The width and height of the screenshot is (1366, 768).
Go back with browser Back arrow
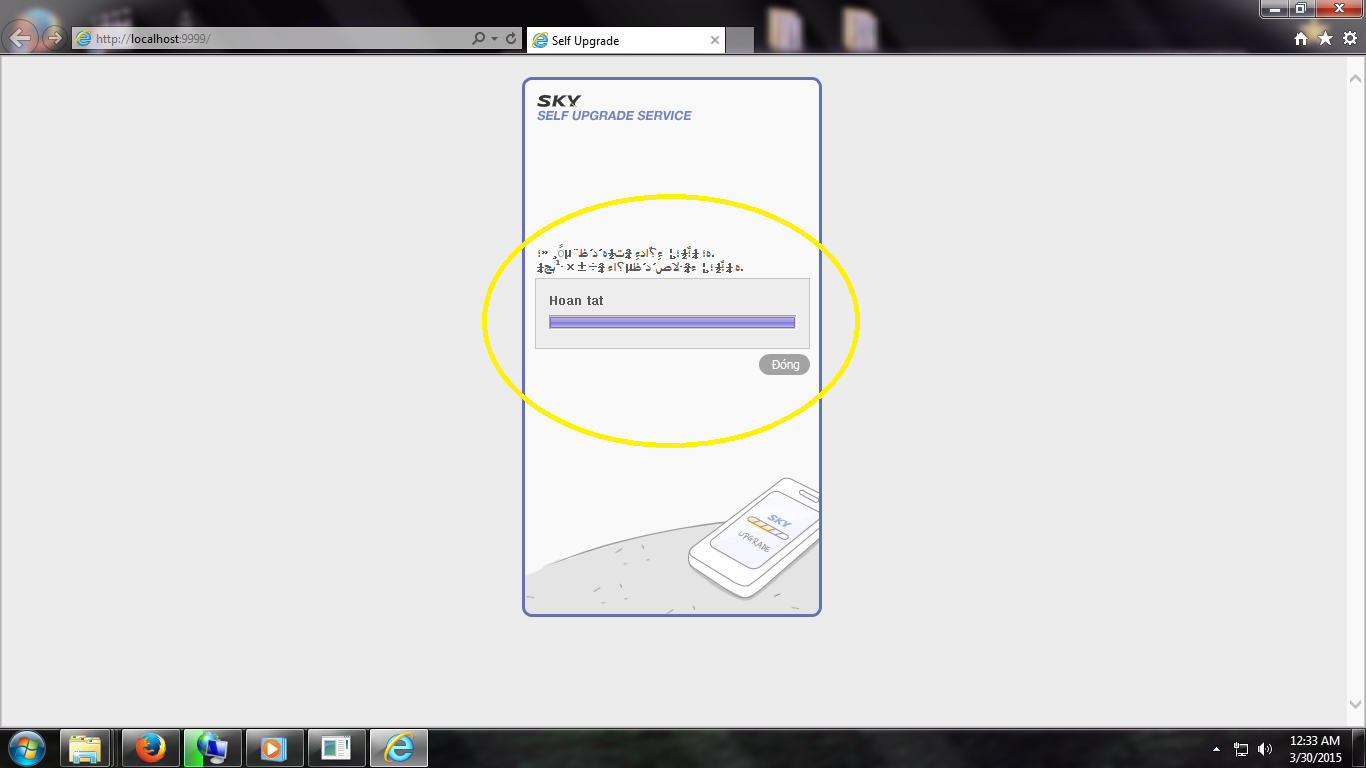(22, 39)
